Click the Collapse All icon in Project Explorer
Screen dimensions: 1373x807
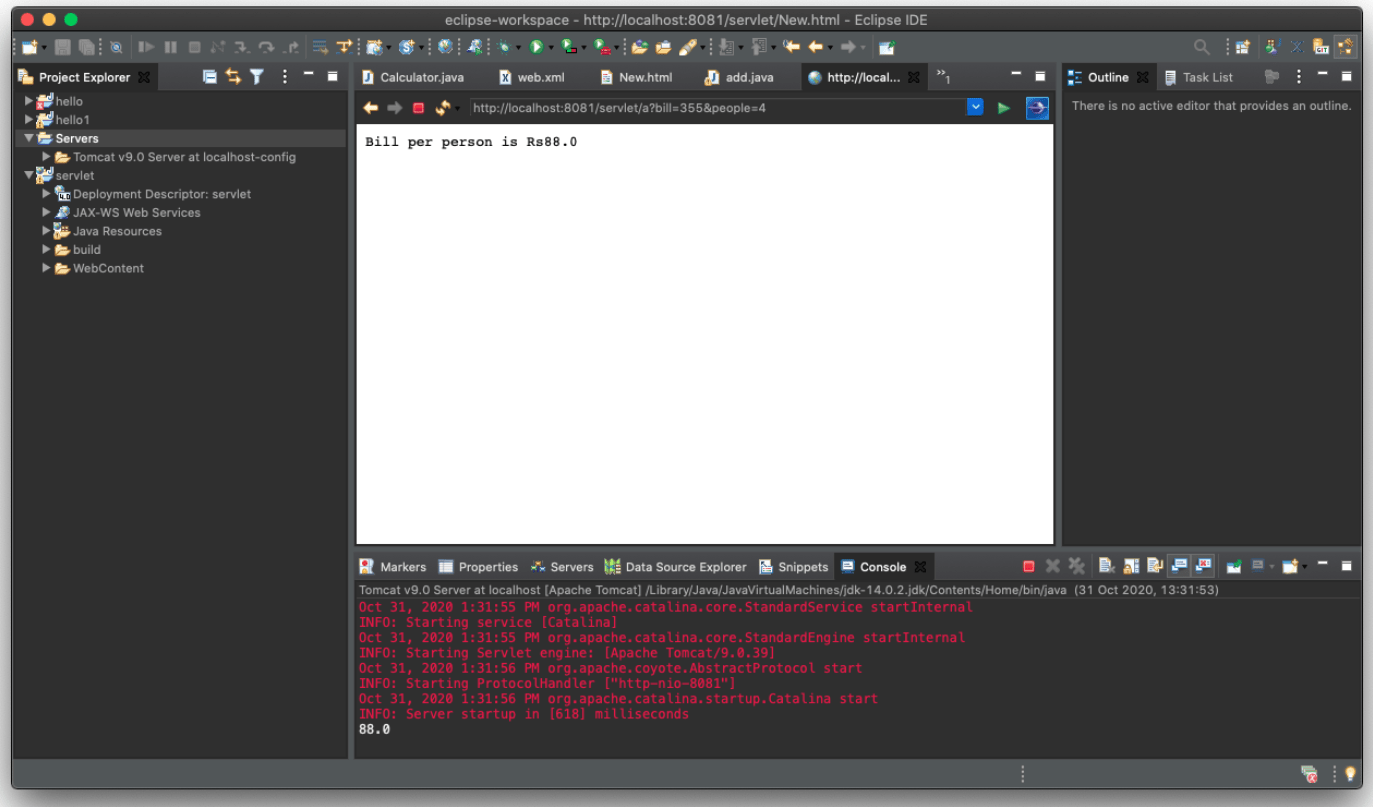point(209,77)
